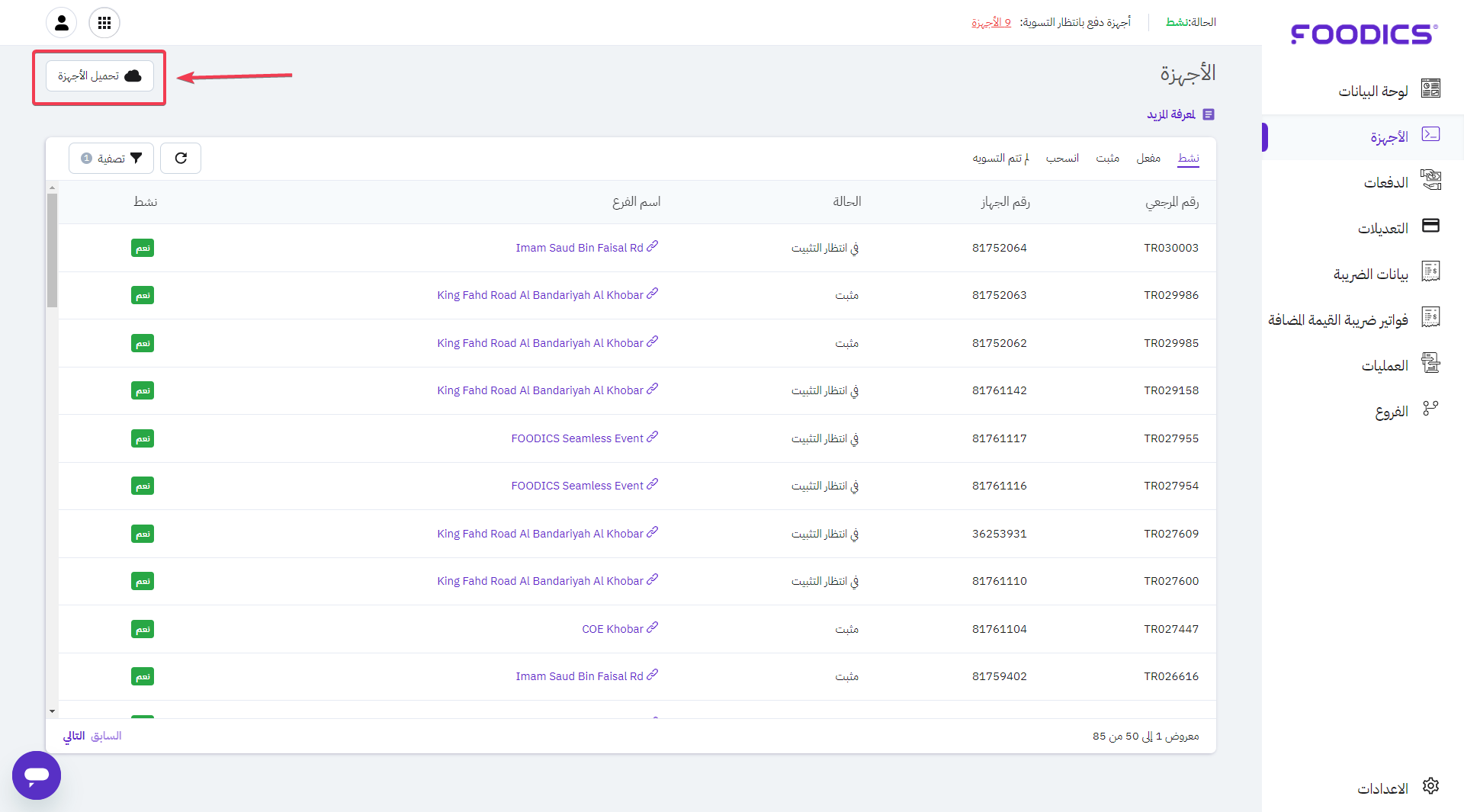The image size is (1464, 812).
Task: Open COE Khobar branch link
Action: click(x=613, y=629)
